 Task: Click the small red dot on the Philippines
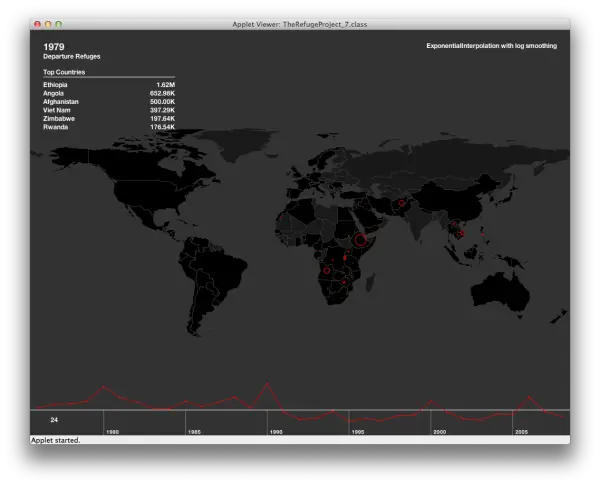(x=483, y=234)
